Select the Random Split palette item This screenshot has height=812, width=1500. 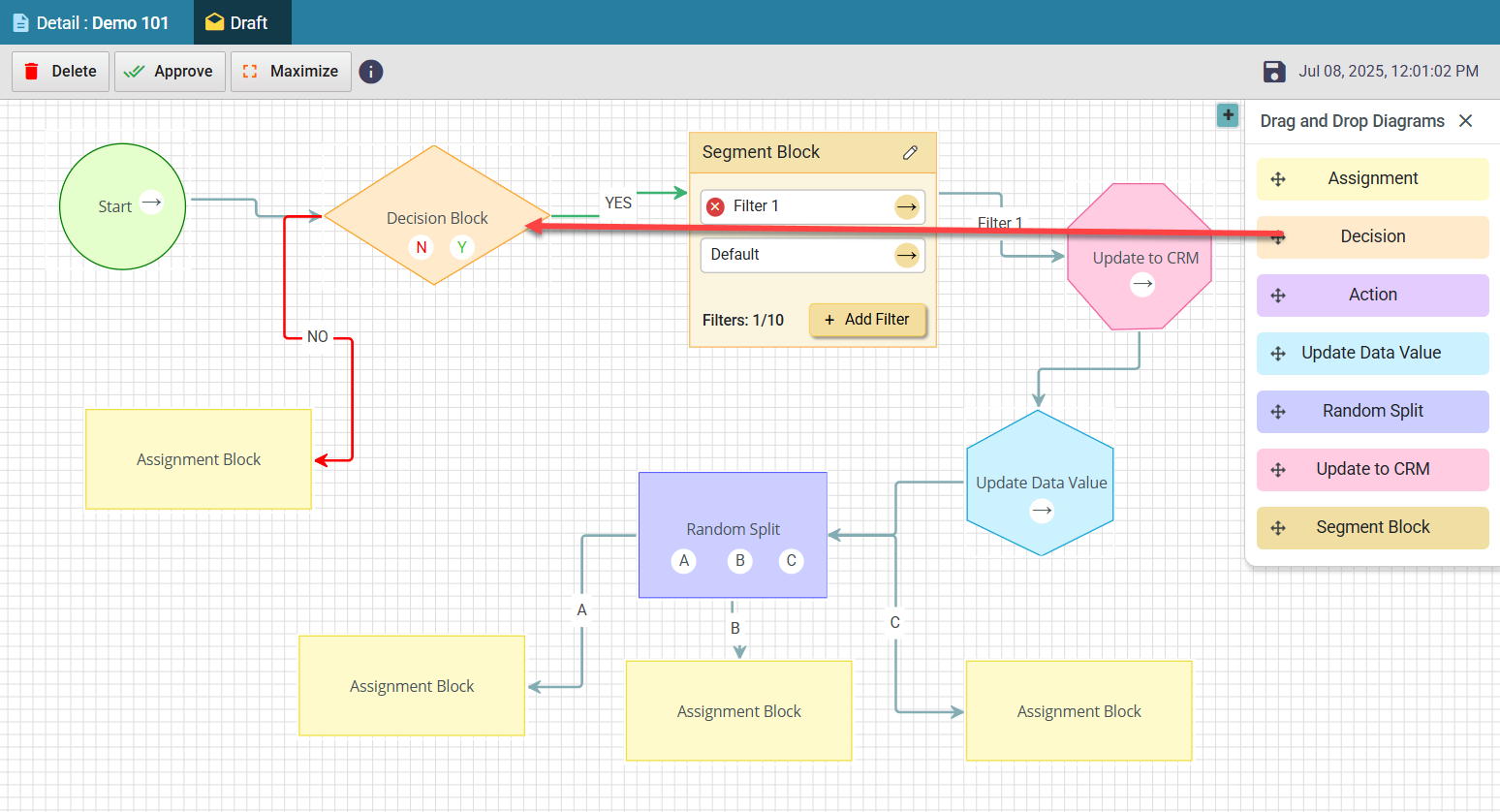pyautogui.click(x=1373, y=412)
